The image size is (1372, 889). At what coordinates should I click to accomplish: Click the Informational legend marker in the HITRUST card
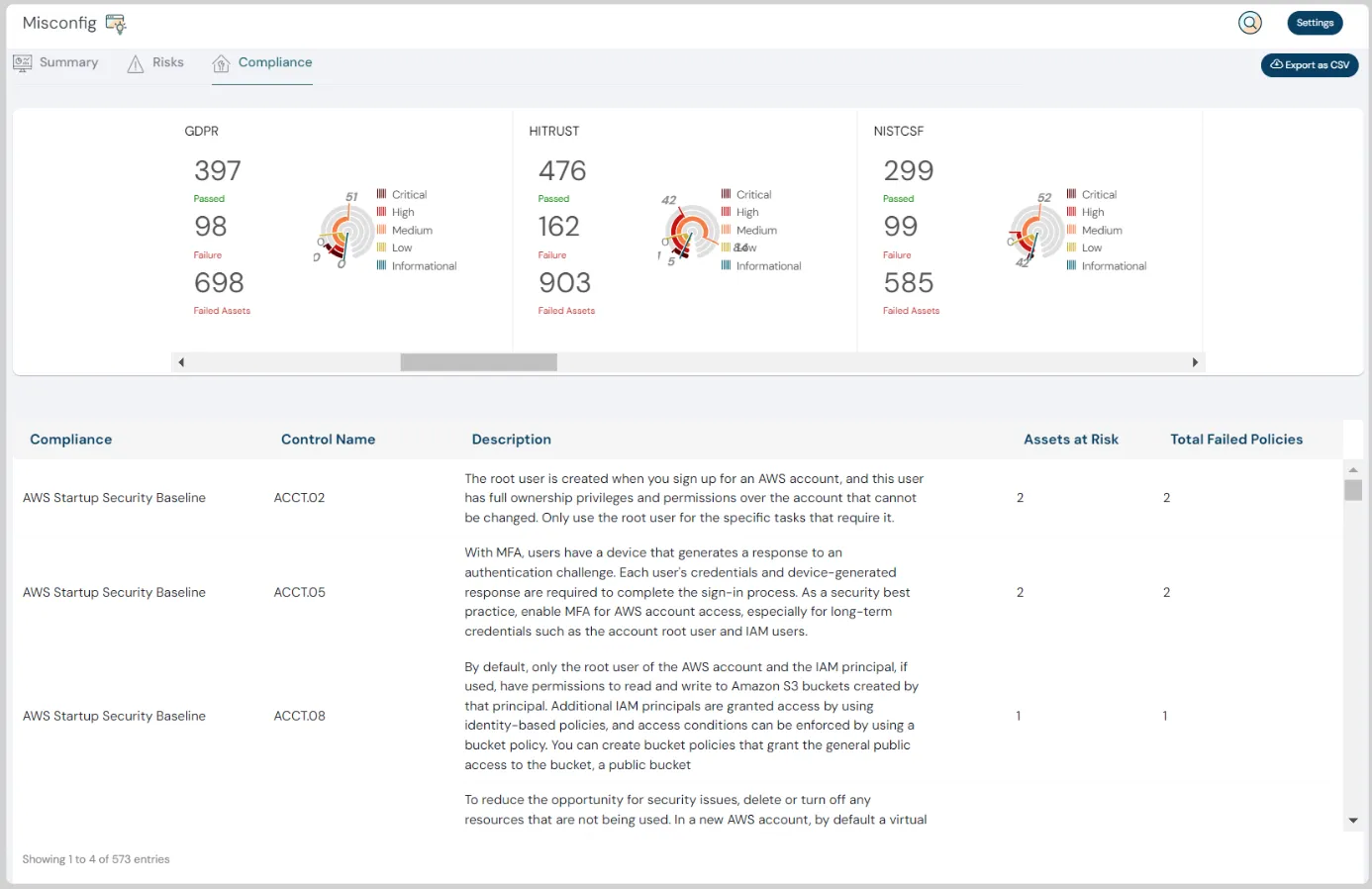pos(724,265)
